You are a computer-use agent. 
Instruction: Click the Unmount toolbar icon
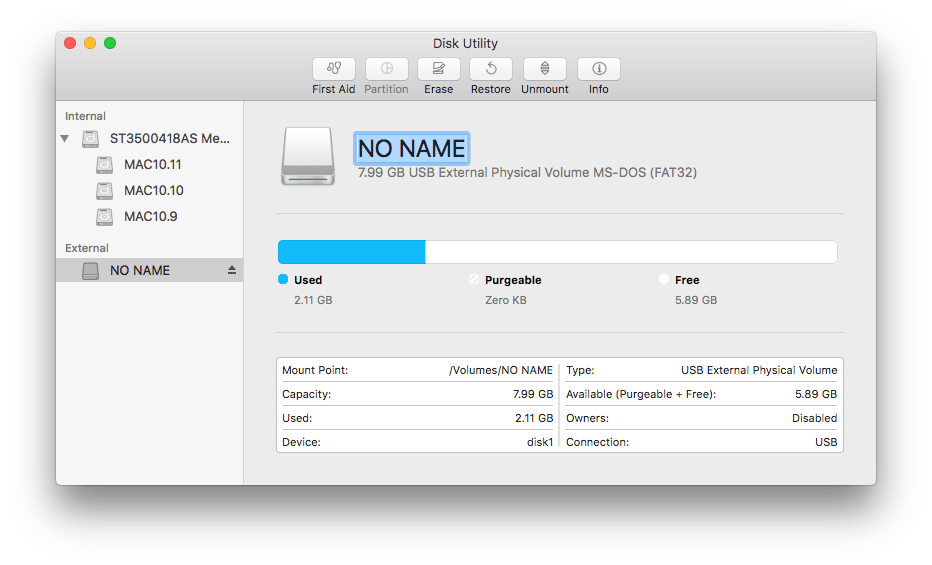[544, 69]
